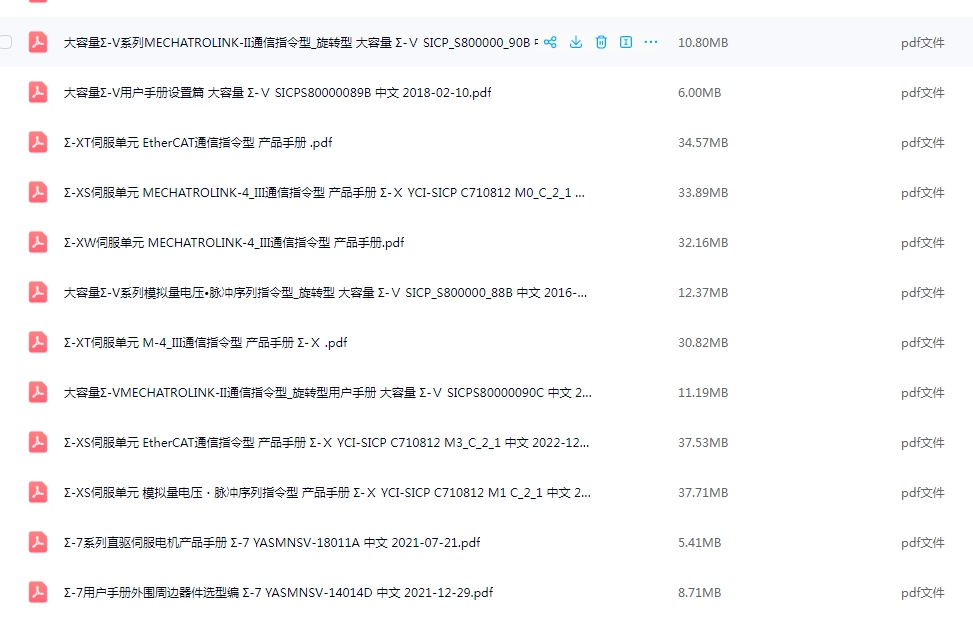Click the 11.19MB size value

pyautogui.click(x=702, y=392)
